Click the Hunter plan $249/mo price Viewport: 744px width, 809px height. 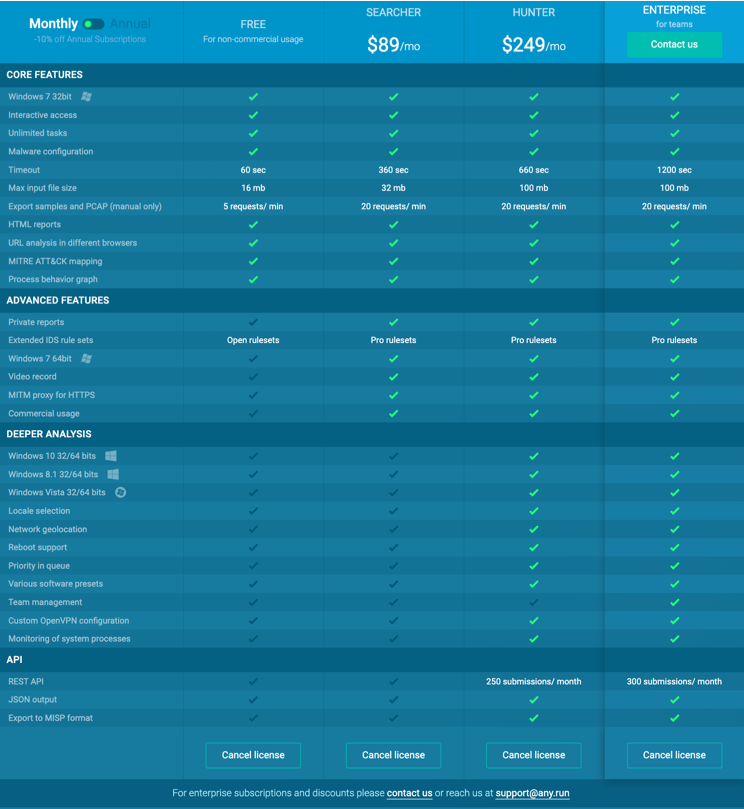[x=533, y=45]
